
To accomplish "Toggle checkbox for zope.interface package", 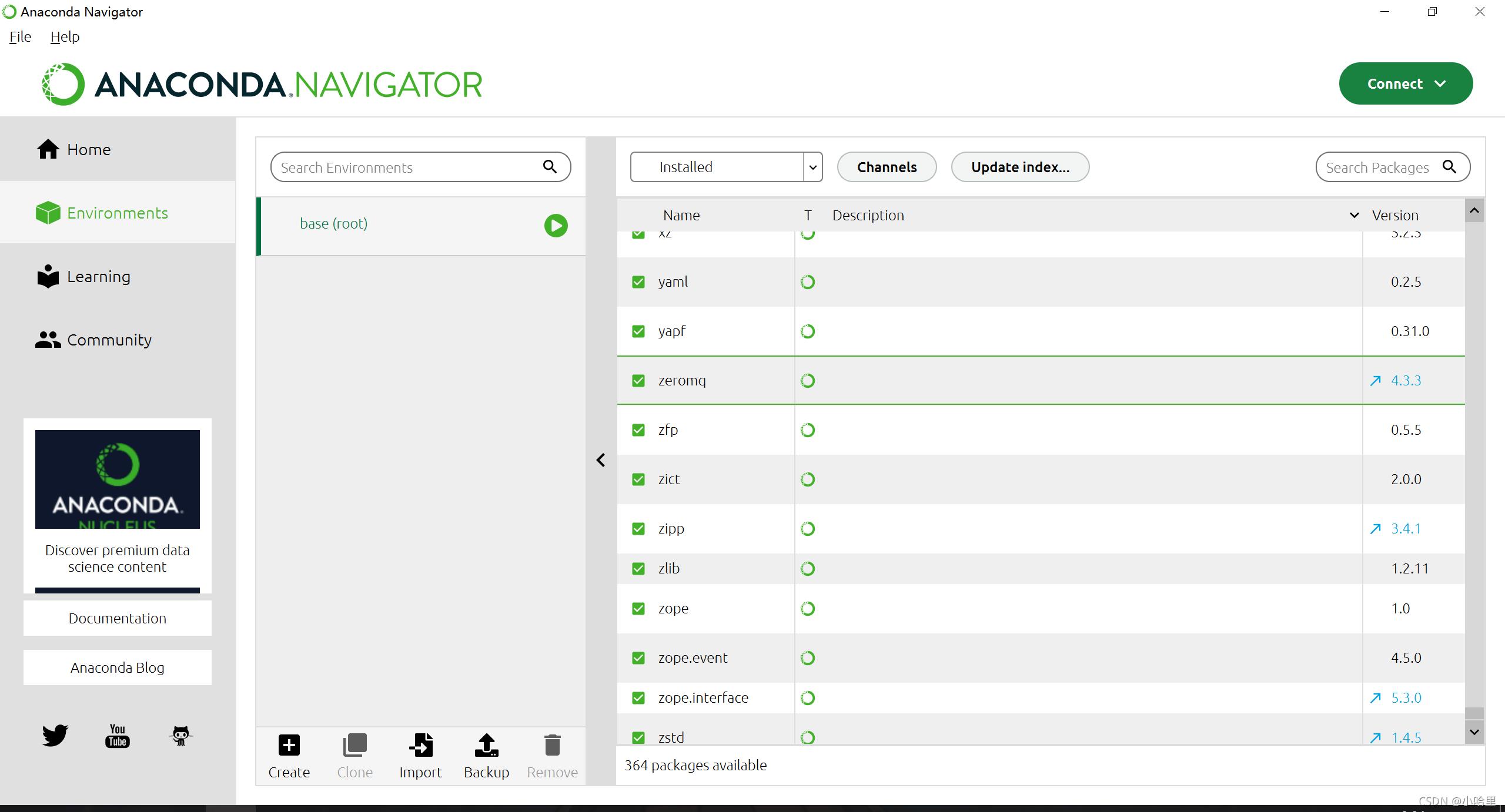I will click(639, 697).
